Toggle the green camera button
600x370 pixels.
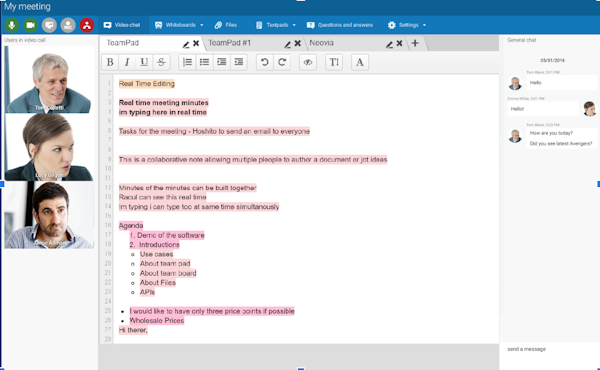[x=31, y=25]
